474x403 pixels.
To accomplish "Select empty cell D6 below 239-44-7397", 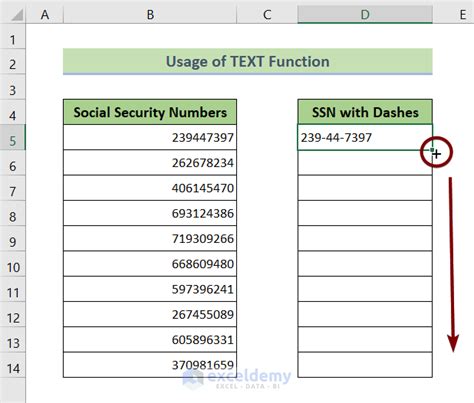I will (x=365, y=163).
